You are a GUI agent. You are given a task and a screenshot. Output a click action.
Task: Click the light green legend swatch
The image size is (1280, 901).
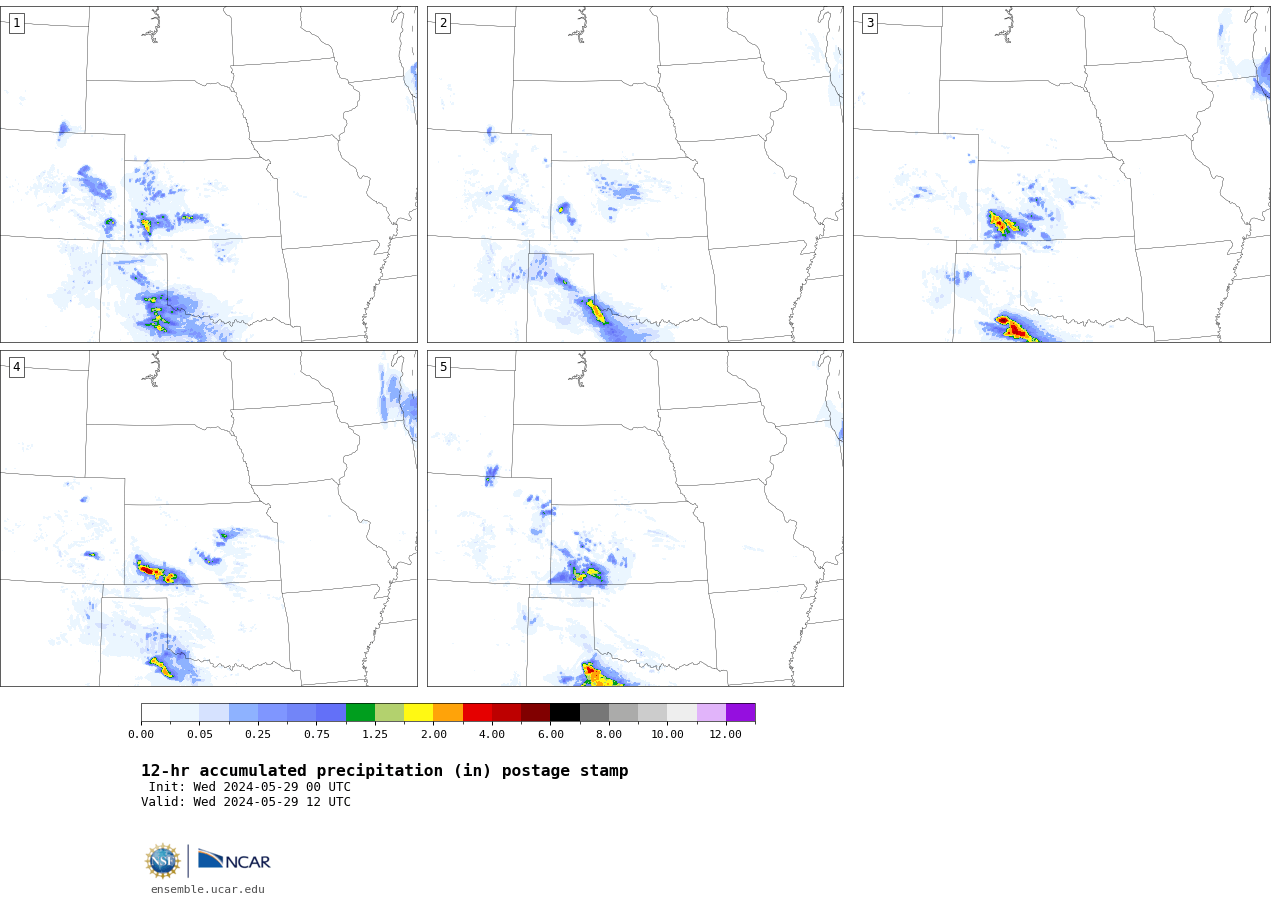389,713
